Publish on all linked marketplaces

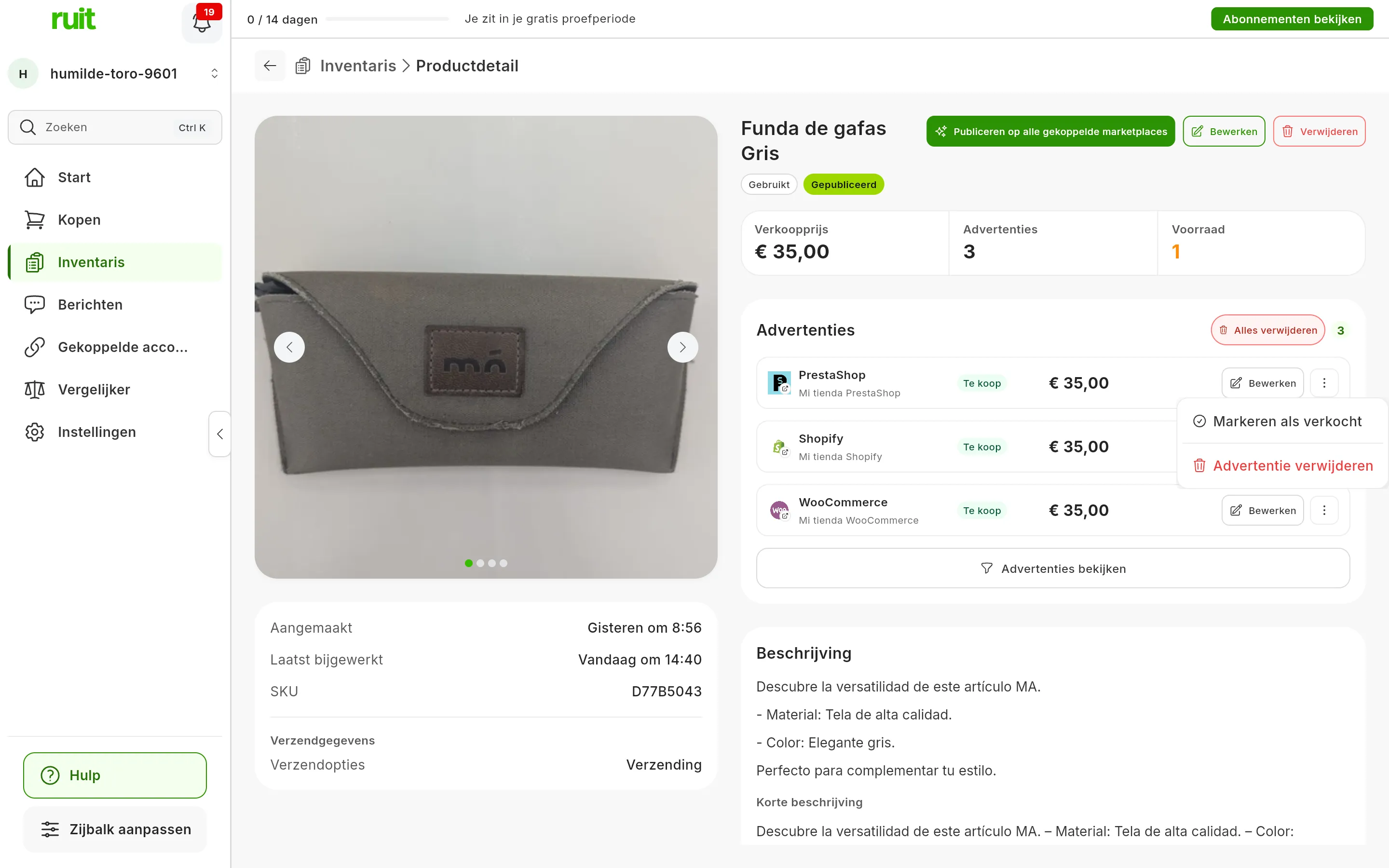pos(1050,132)
